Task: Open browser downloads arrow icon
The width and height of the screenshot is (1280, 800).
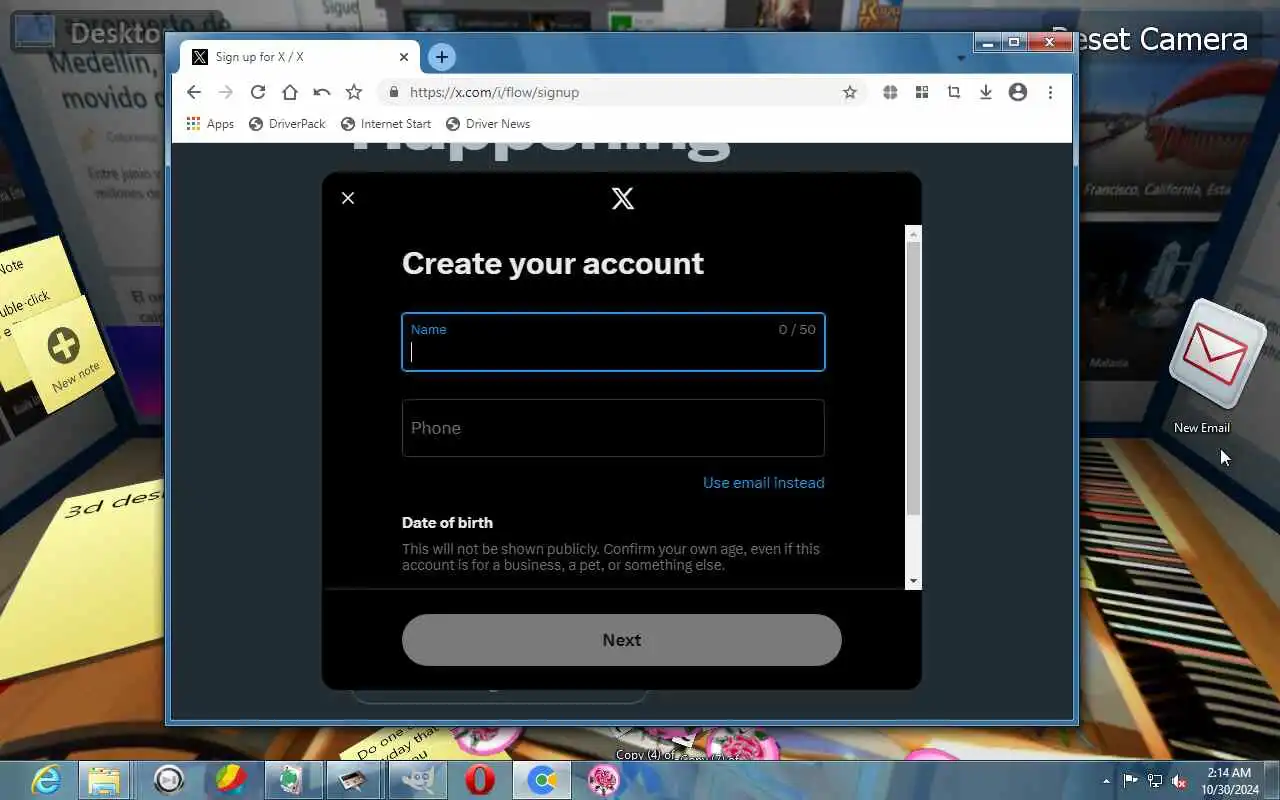Action: coord(986,92)
